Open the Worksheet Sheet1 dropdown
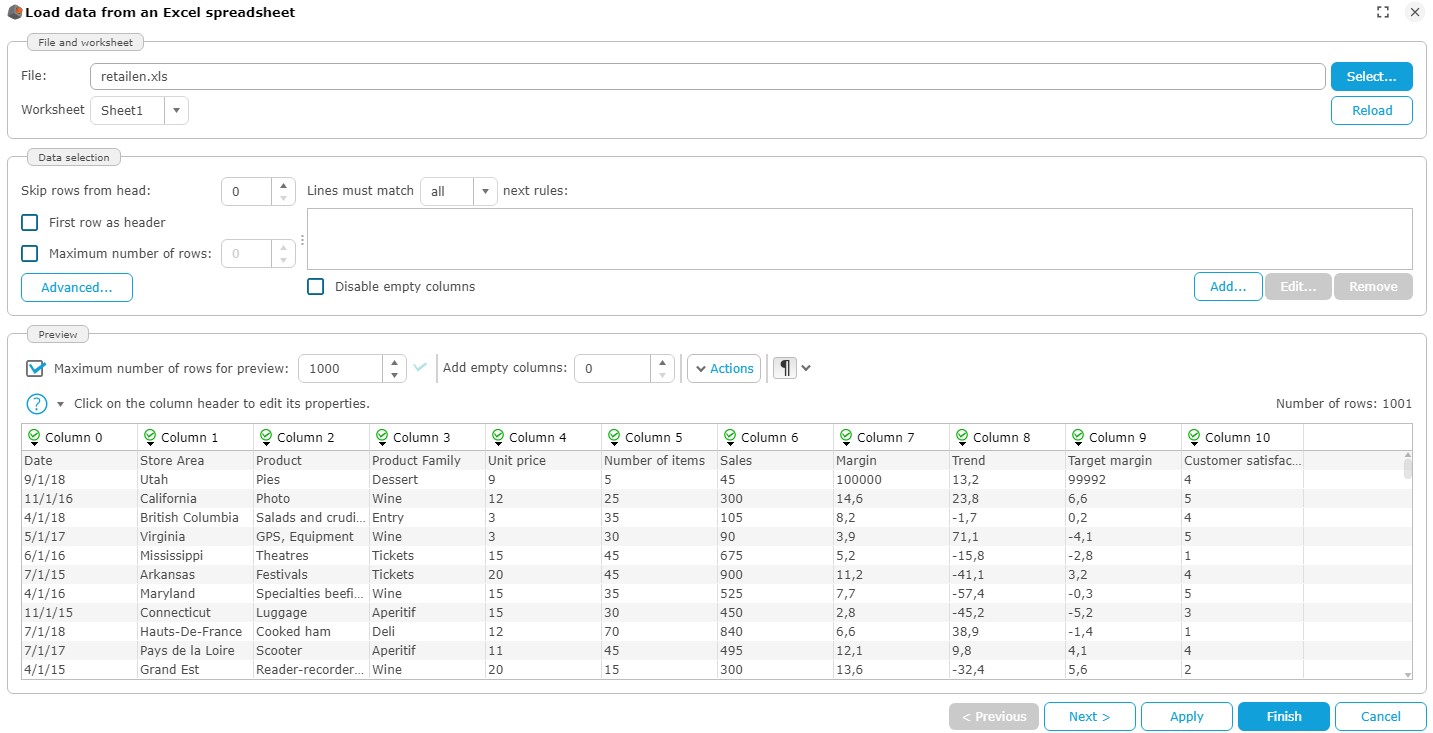Screen dimensions: 1433x733 click(x=176, y=111)
